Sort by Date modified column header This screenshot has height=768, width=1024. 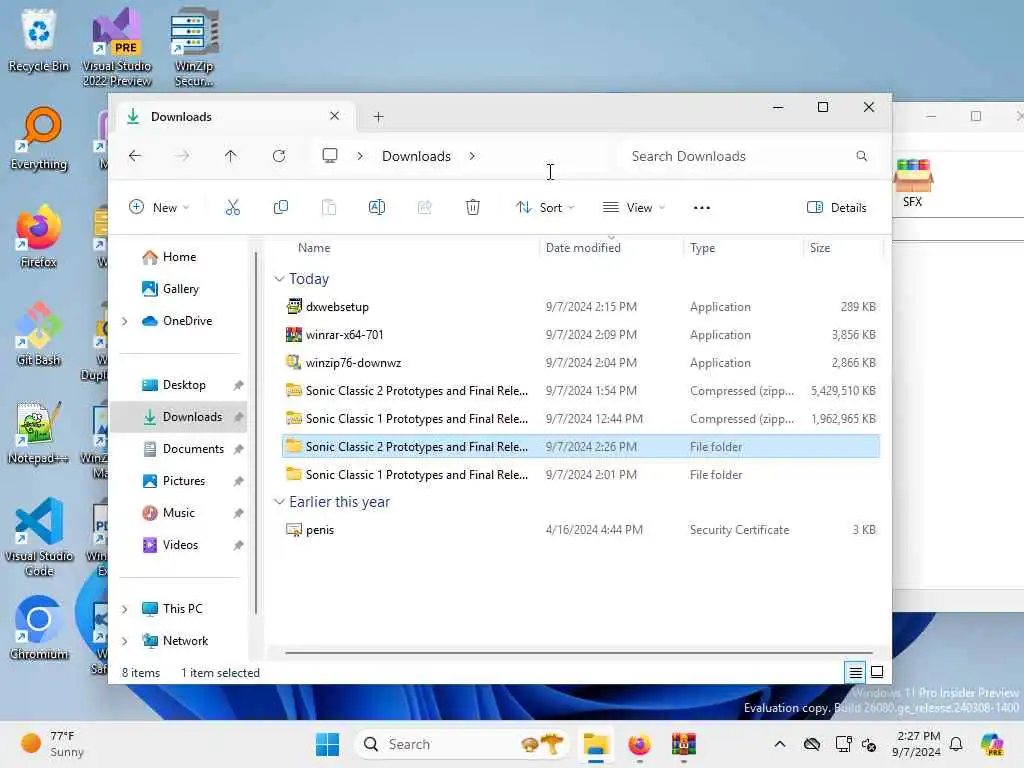(612, 248)
